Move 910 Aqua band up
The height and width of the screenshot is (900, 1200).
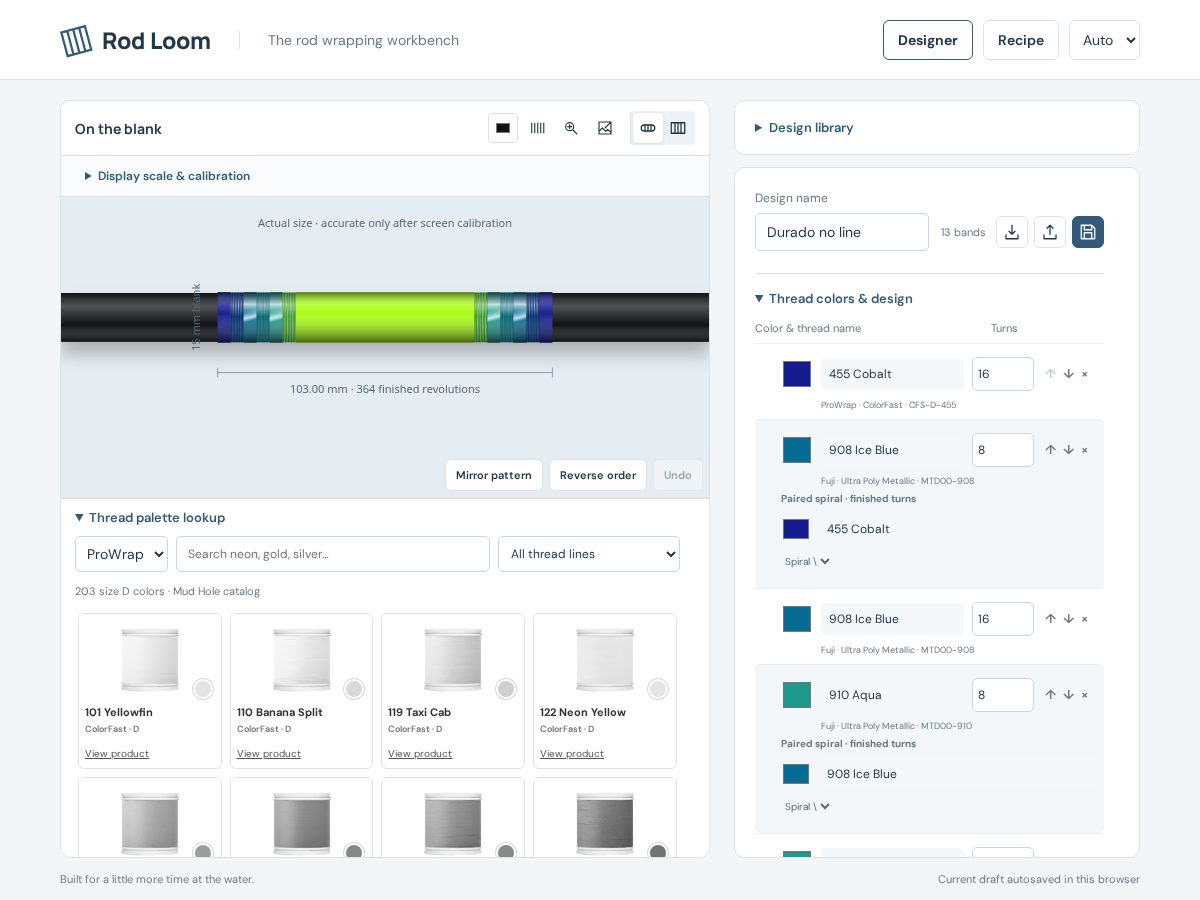tap(1050, 695)
